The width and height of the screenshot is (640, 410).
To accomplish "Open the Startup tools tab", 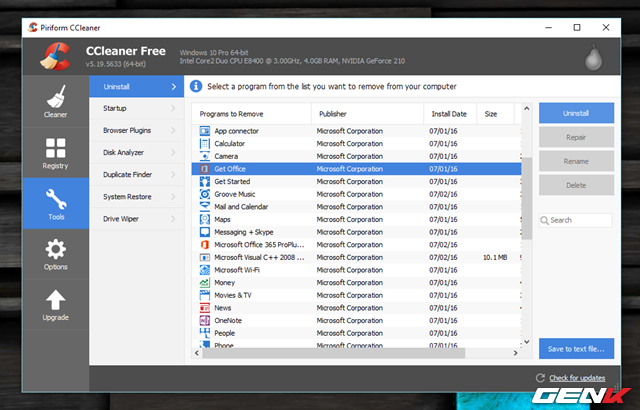I will (x=136, y=108).
